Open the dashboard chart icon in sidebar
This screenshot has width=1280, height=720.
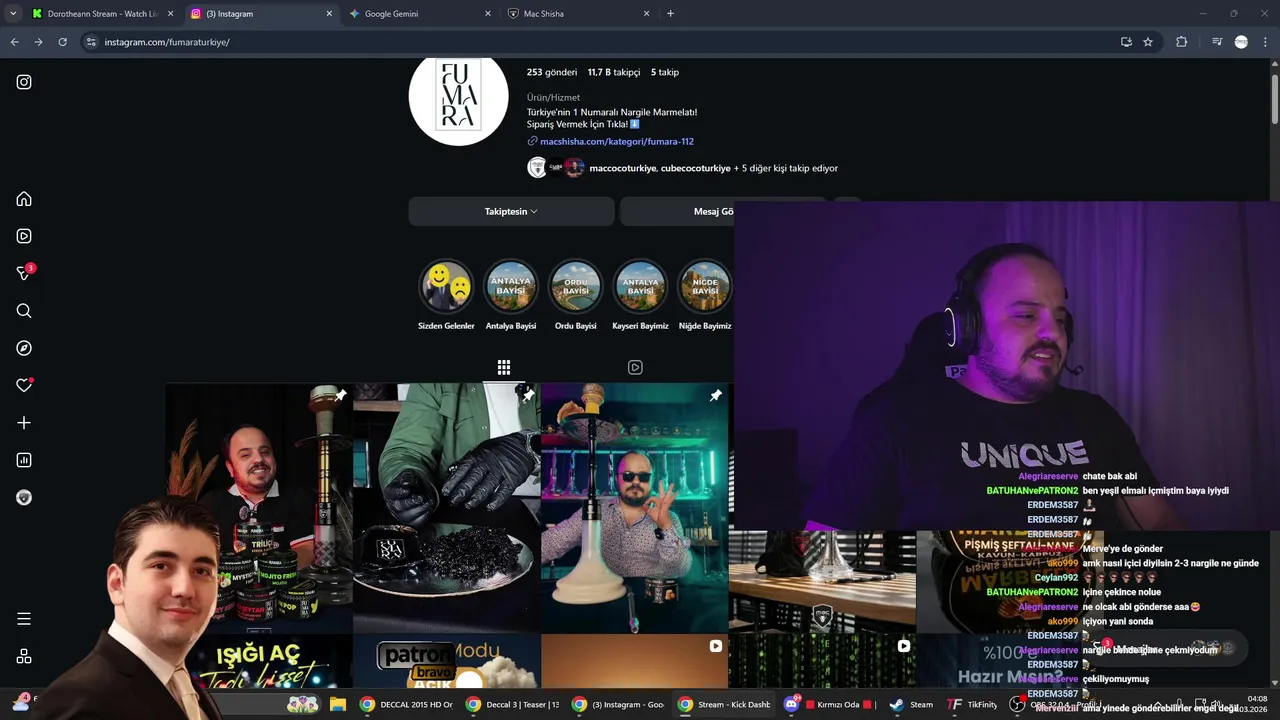click(x=24, y=460)
